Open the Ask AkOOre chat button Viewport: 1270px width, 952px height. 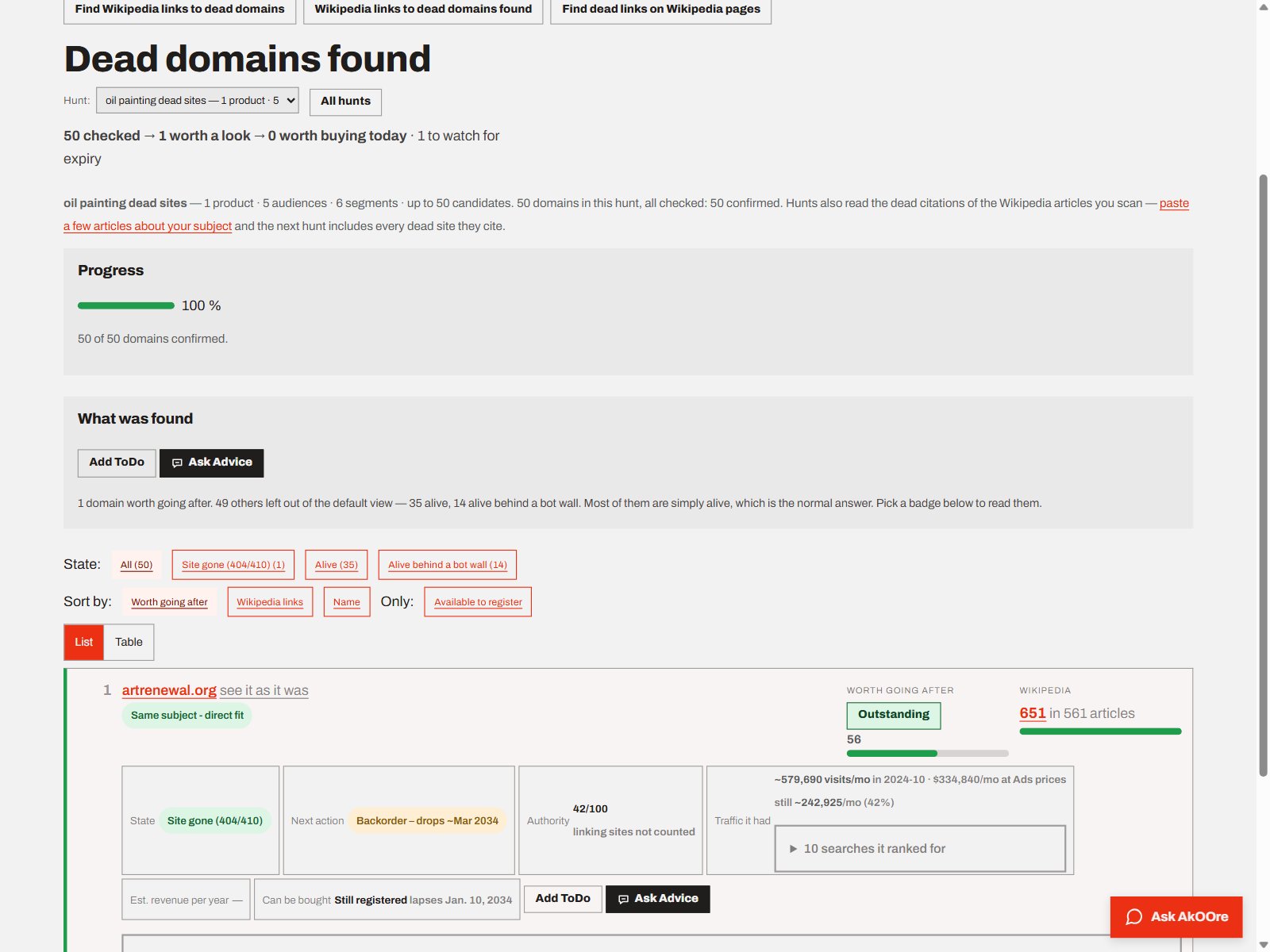[x=1176, y=917]
